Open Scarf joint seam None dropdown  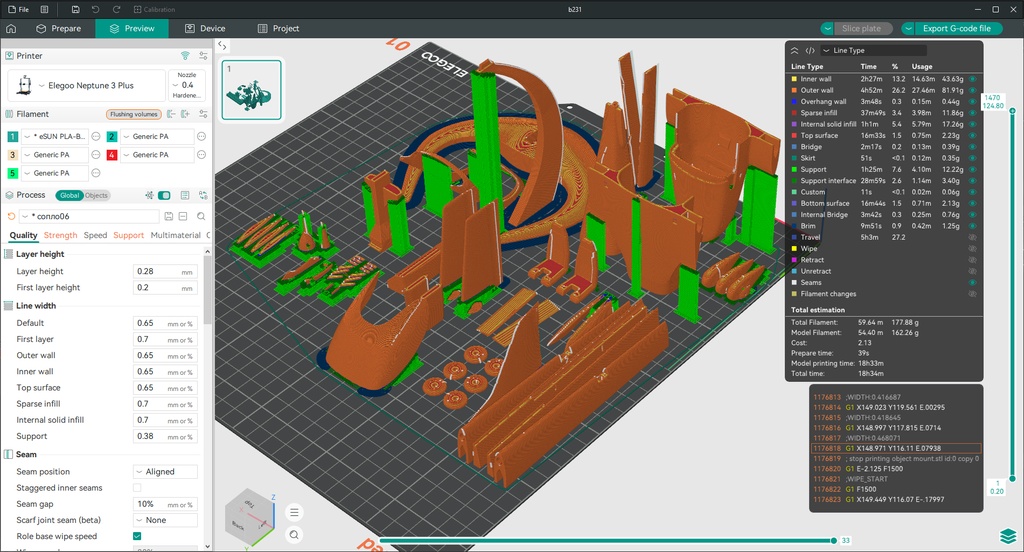tap(165, 520)
